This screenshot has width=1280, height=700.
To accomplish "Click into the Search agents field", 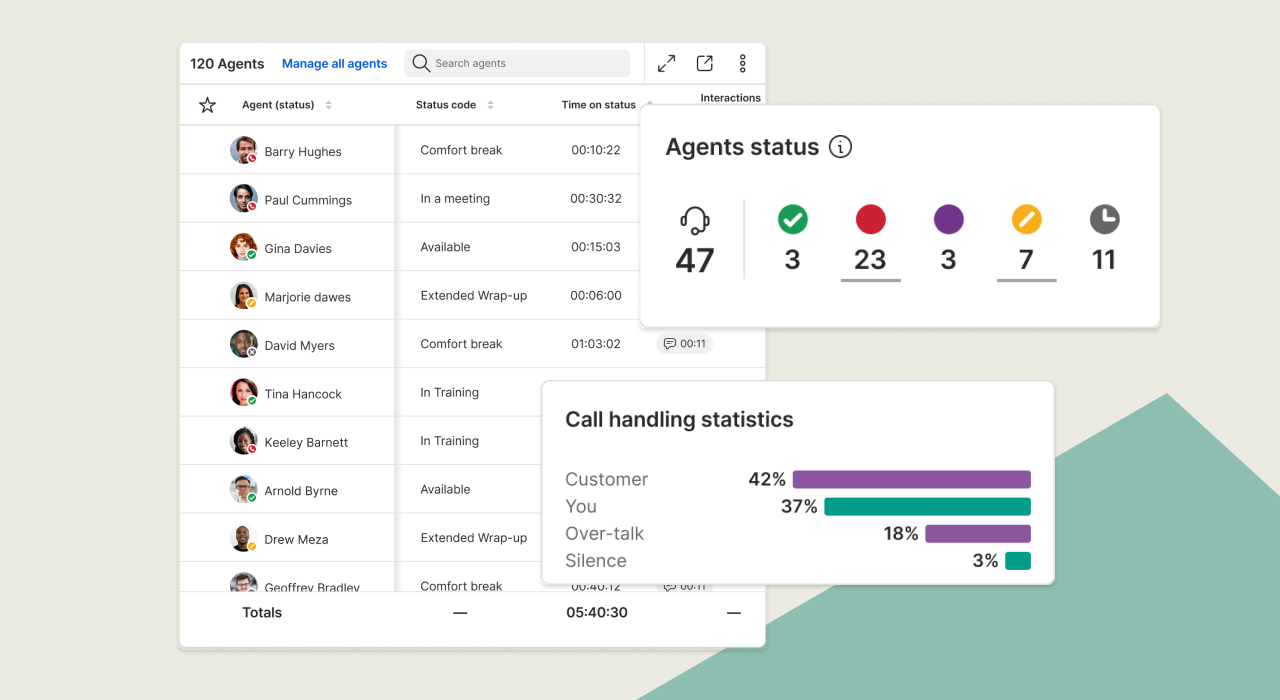I will pos(525,64).
